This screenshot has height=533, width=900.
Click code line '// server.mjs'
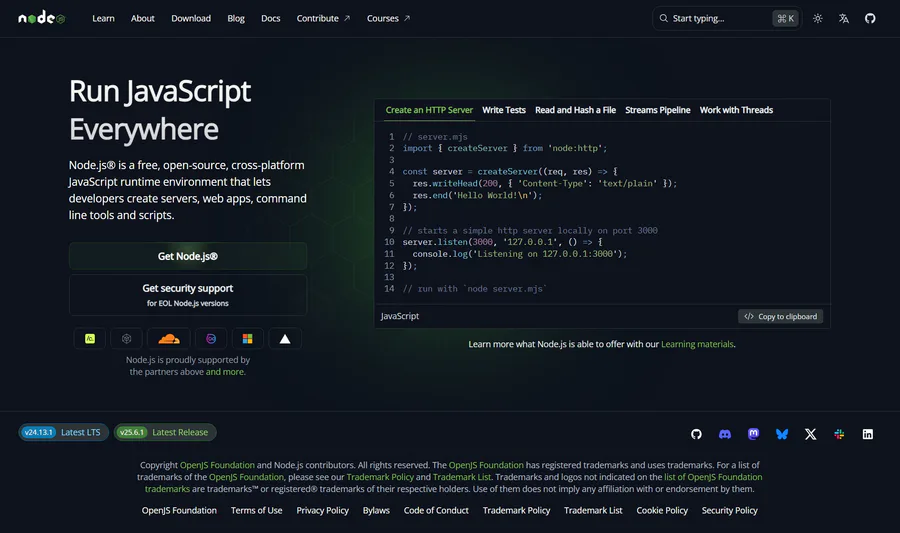435,137
